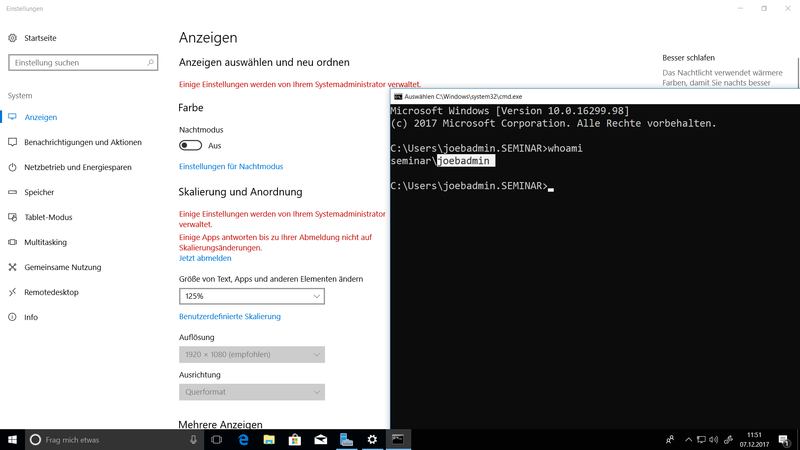Image resolution: width=800 pixels, height=450 pixels.
Task: Click the cmd.exe title bar icon
Action: 398,96
